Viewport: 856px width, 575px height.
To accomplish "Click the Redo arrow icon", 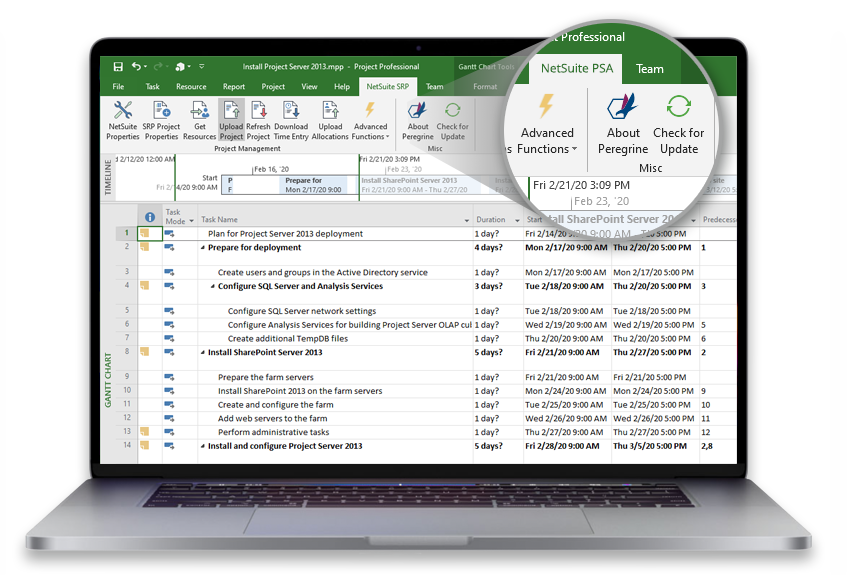I will click(158, 67).
